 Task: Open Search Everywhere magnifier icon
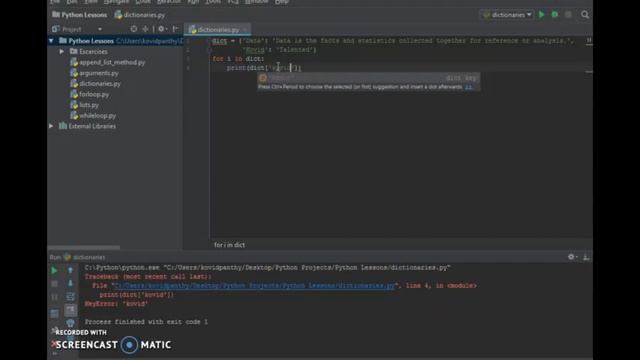pyautogui.click(x=585, y=15)
